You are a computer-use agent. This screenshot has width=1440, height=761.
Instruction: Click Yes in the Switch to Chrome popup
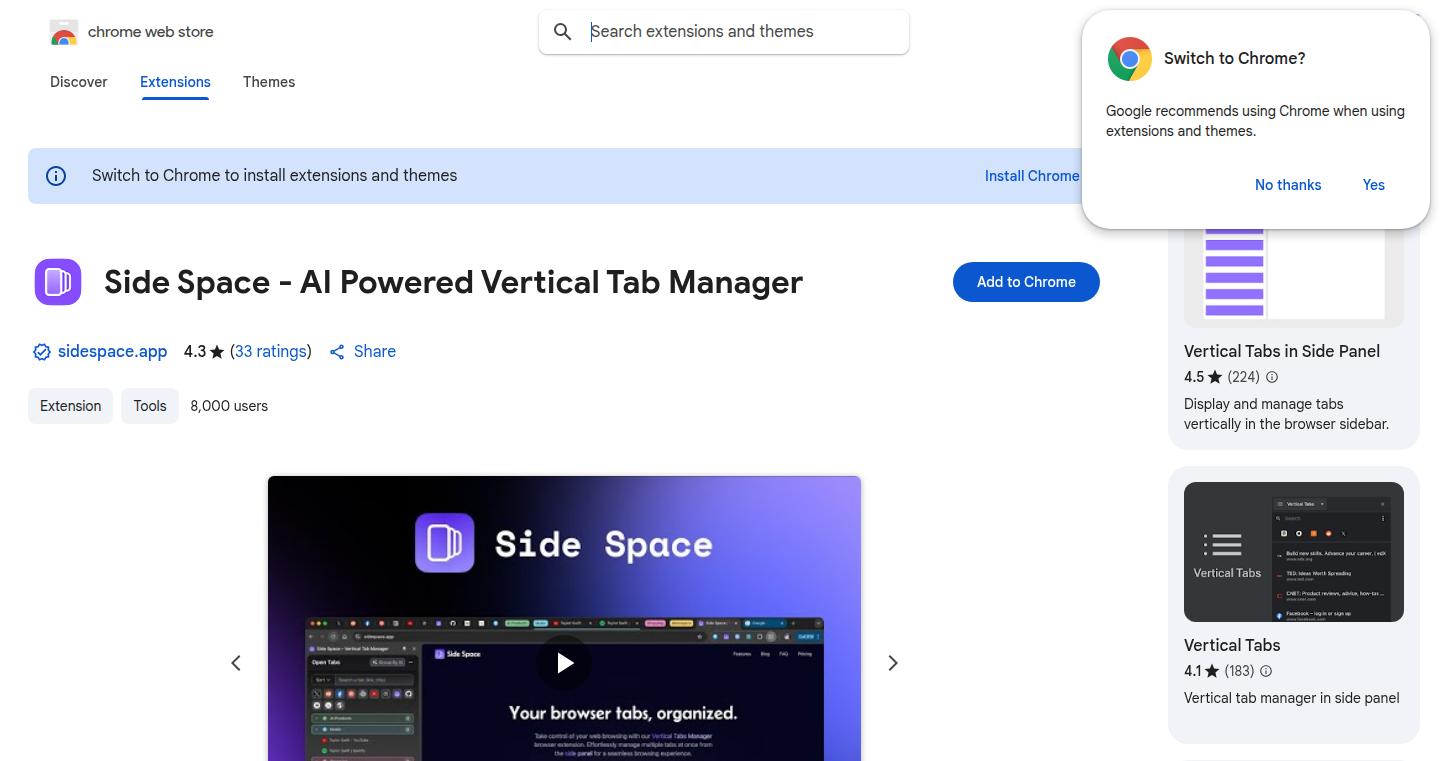pos(1374,185)
